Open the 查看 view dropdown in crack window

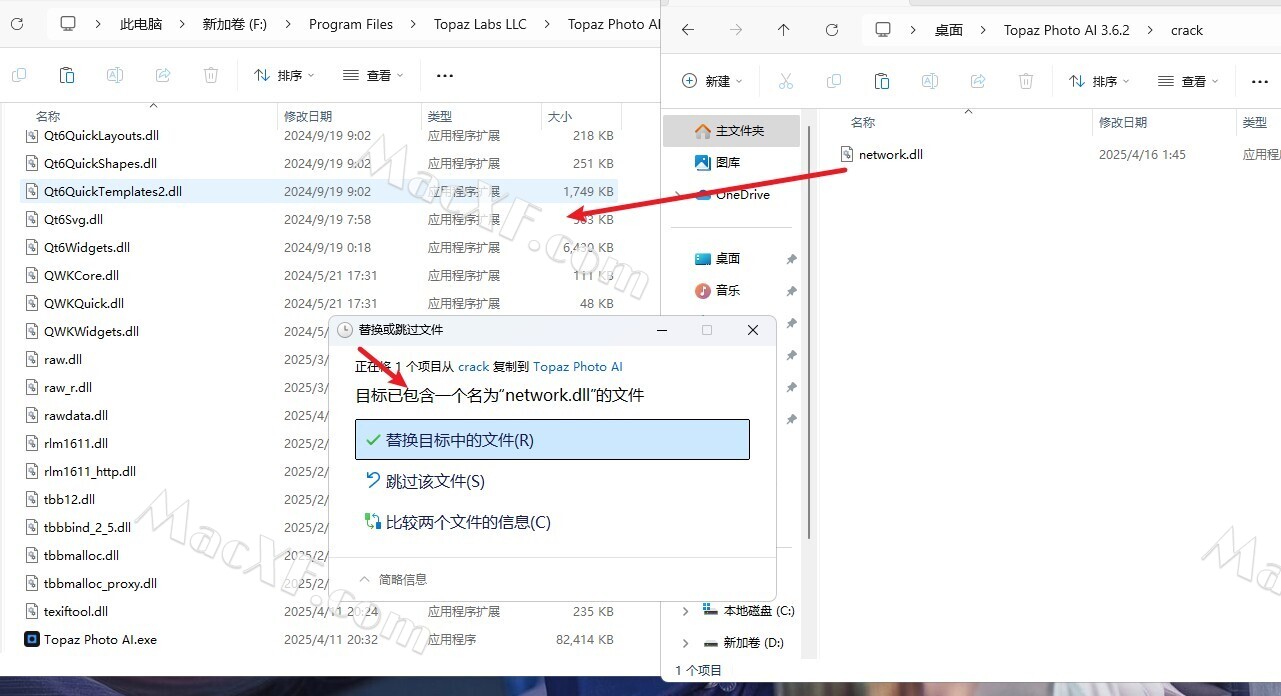pyautogui.click(x=1188, y=81)
